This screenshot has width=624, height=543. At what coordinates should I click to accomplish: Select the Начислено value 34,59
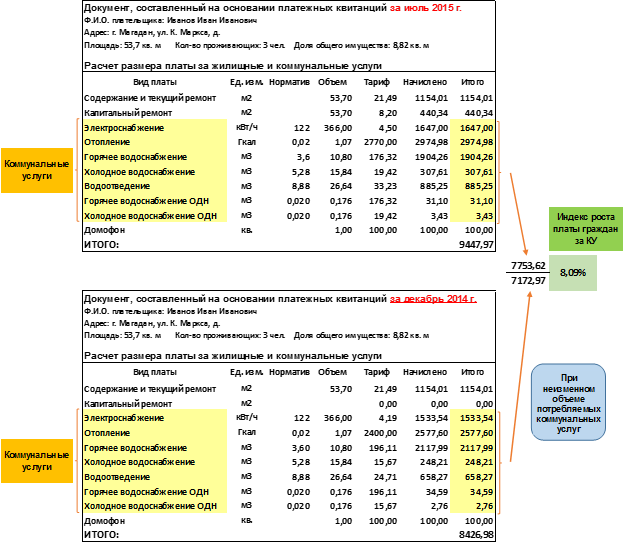tap(437, 492)
